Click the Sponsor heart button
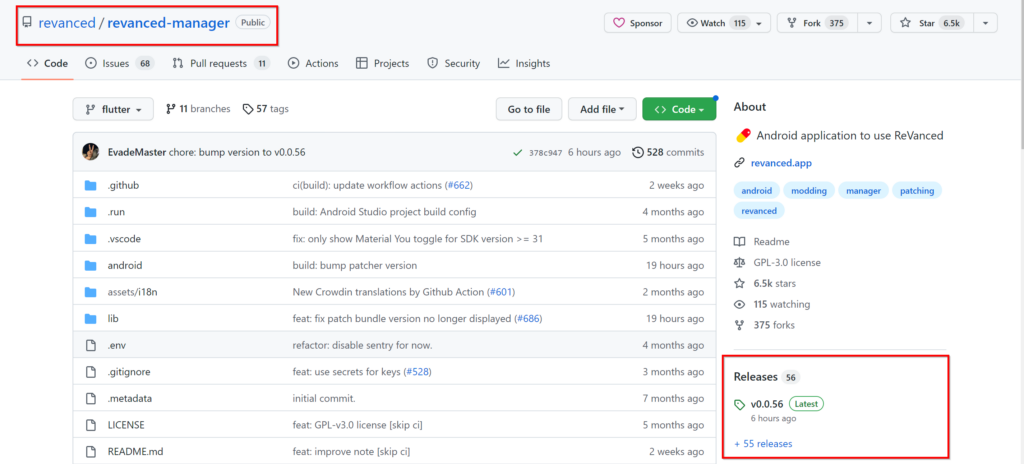 [637, 23]
